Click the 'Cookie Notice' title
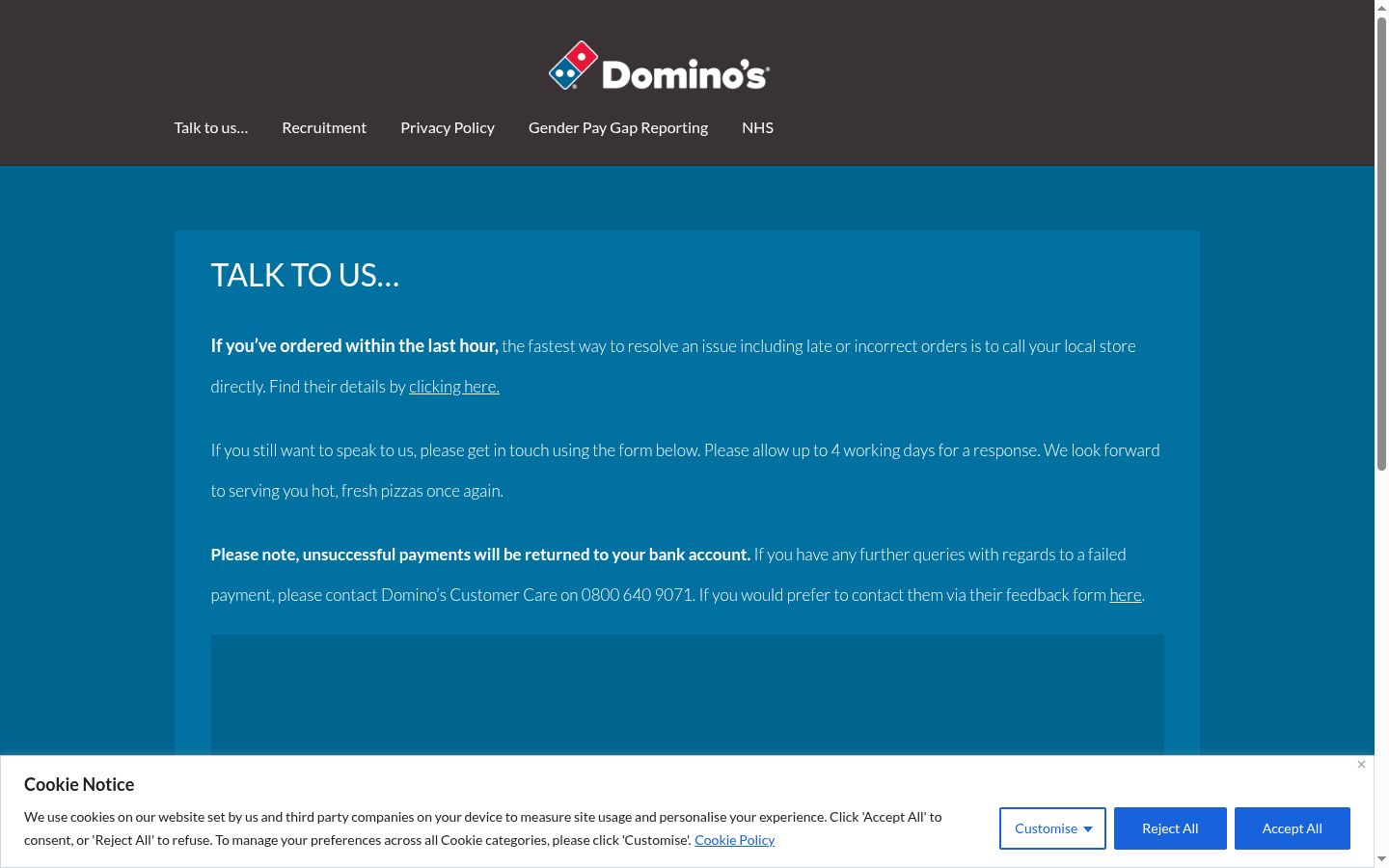Viewport: 1389px width, 868px height. pos(79,784)
